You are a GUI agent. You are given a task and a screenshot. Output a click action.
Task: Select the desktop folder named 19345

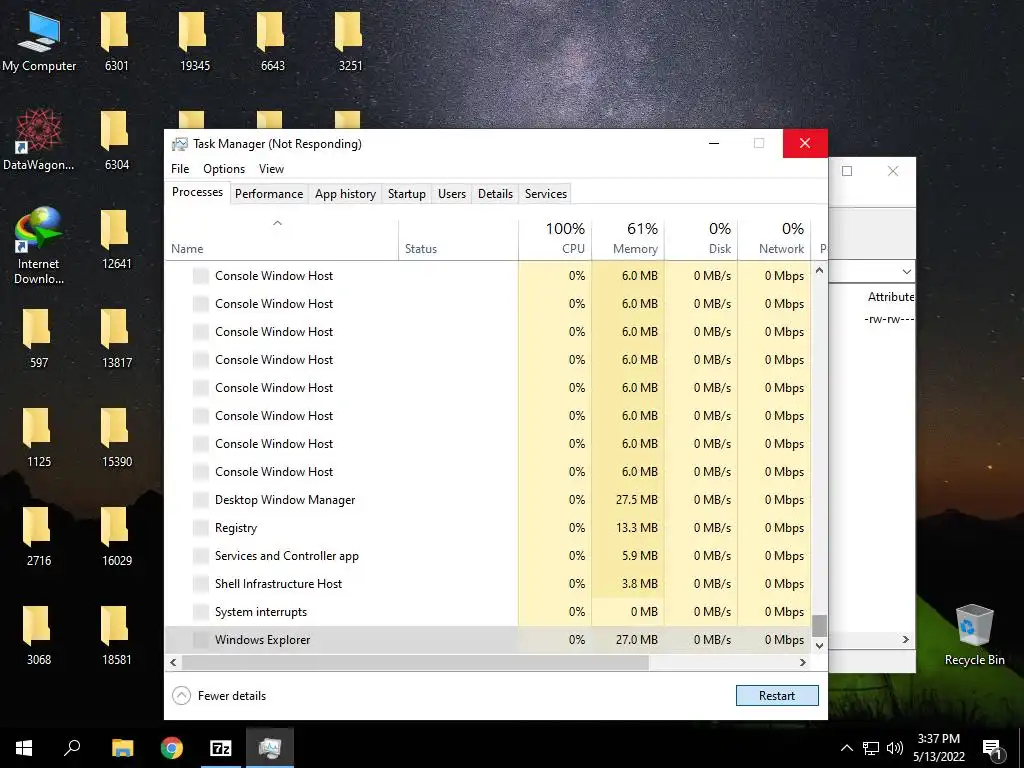(x=195, y=40)
